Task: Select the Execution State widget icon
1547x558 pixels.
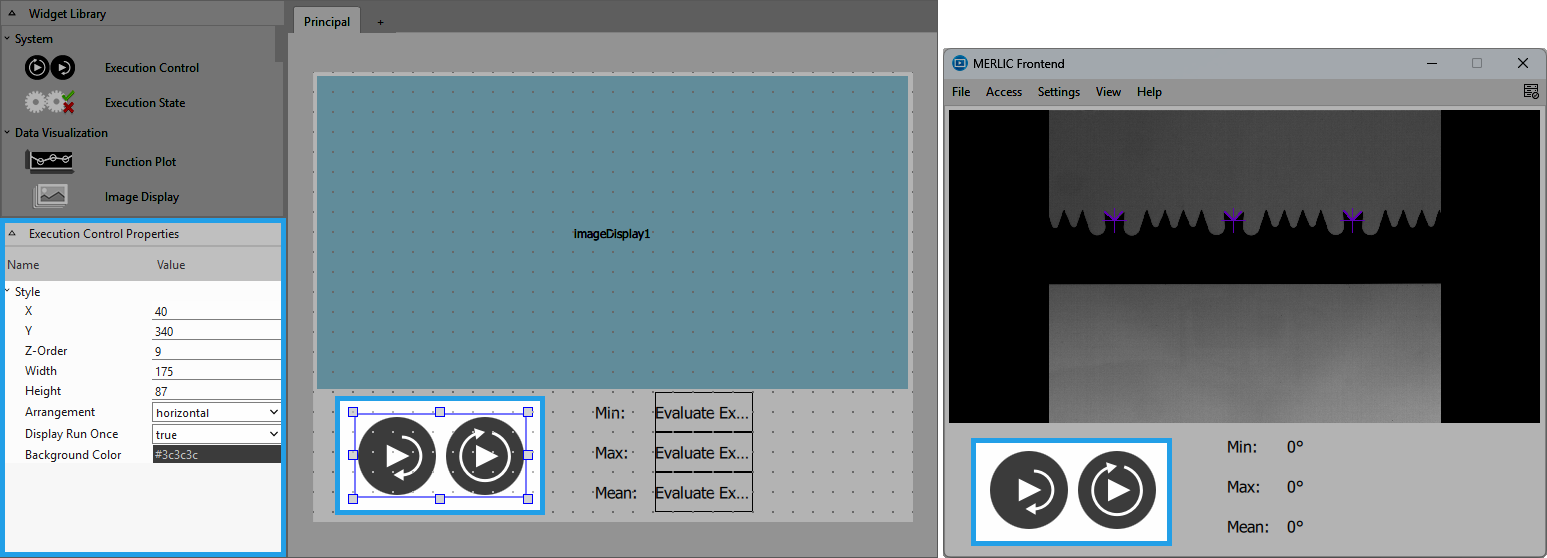Action: [x=49, y=102]
